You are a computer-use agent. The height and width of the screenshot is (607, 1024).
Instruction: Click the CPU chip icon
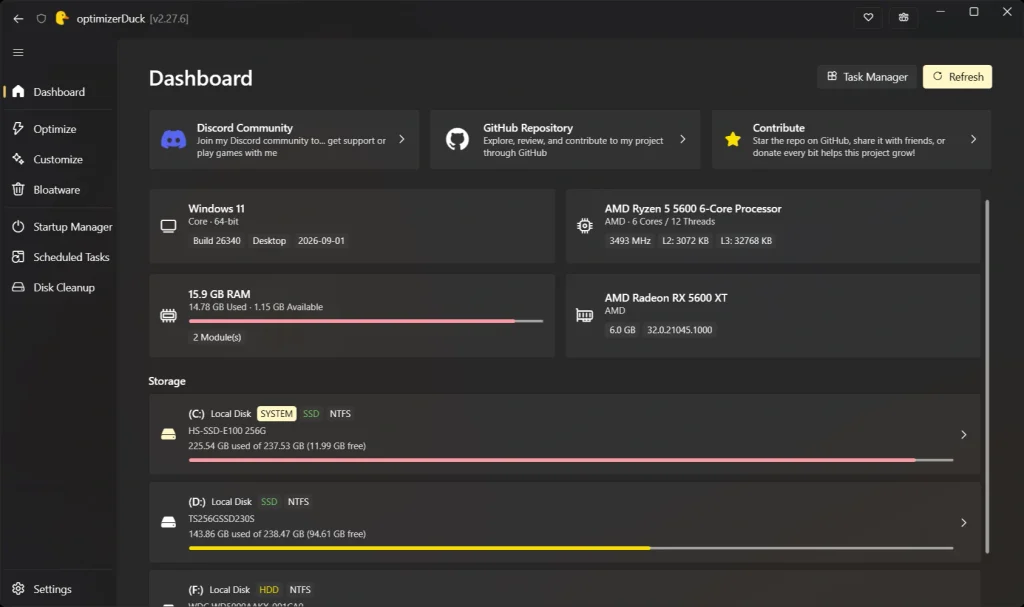pos(584,226)
